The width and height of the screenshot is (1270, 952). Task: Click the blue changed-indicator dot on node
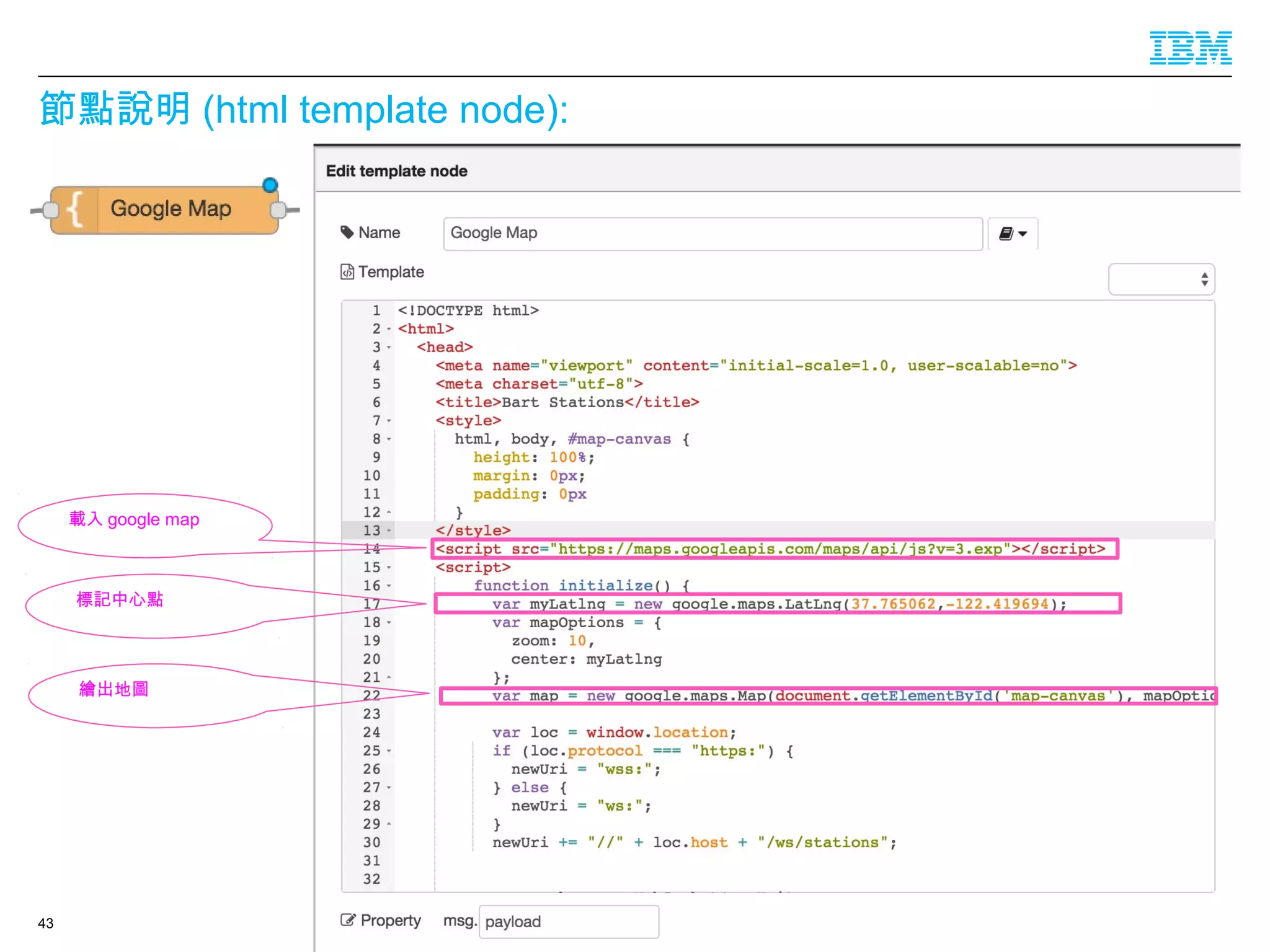[x=270, y=185]
